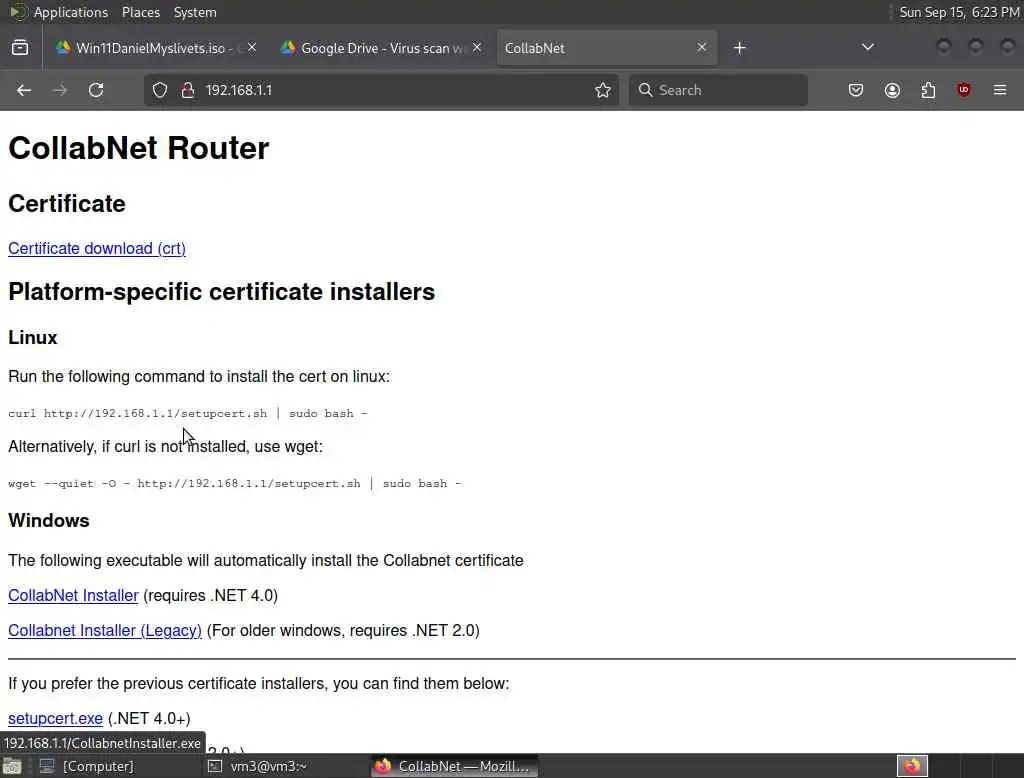Close the Google Drive Virus scan tab
1024x778 pixels.
(x=477, y=48)
